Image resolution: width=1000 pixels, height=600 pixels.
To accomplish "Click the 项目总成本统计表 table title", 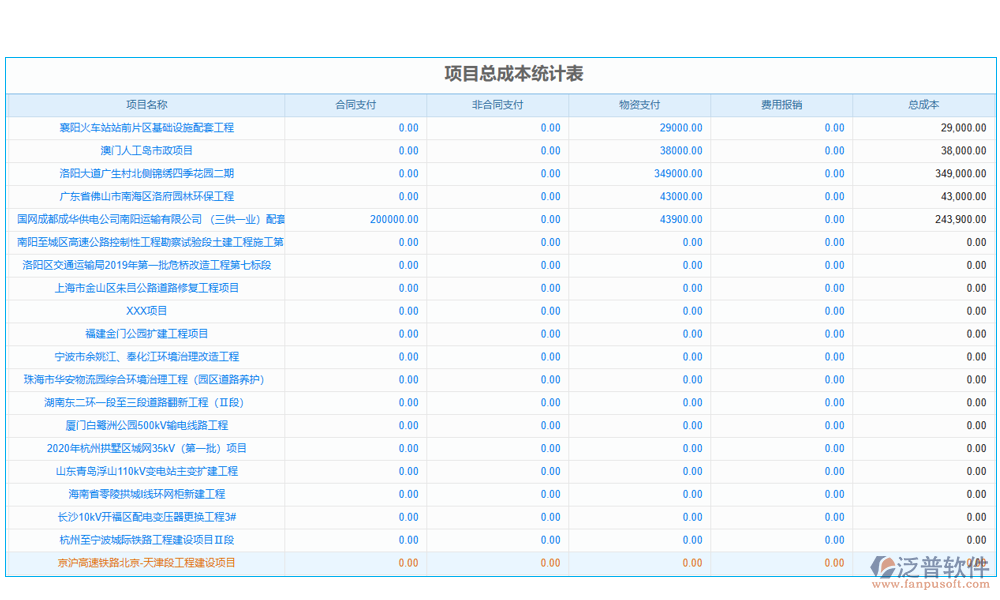I will coord(500,75).
